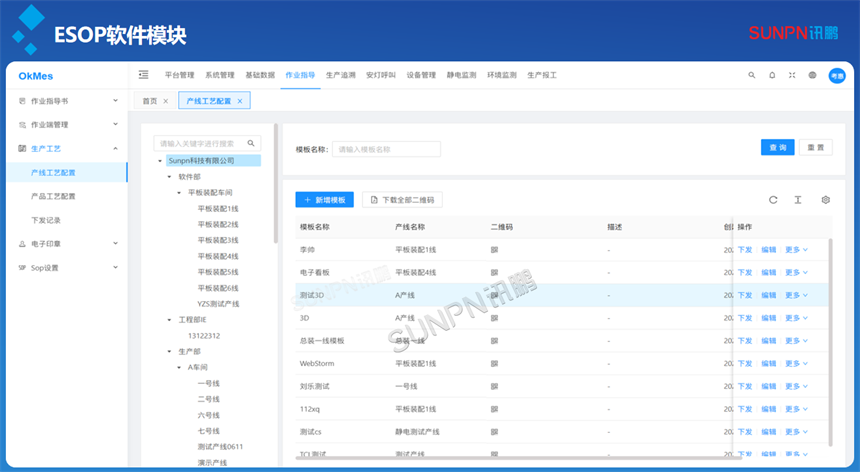Collapse the 软件部 tree node arrow
The height and width of the screenshot is (472, 860).
tap(169, 177)
